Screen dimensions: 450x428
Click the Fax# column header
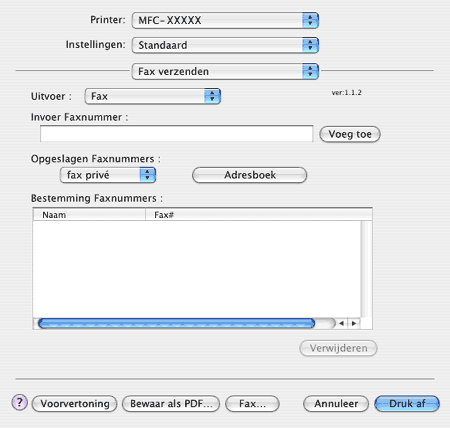pos(259,215)
